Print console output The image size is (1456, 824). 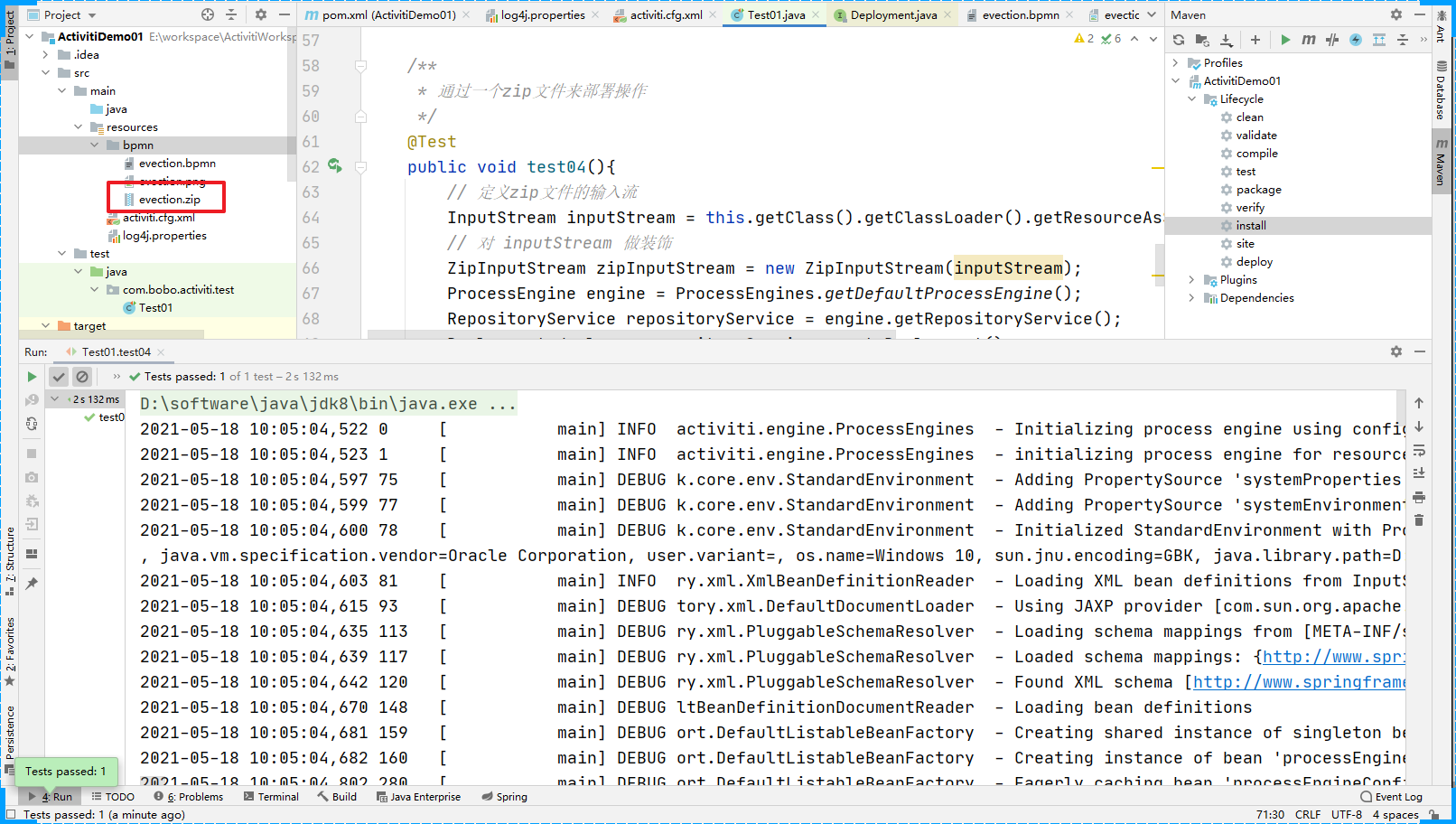1419,497
